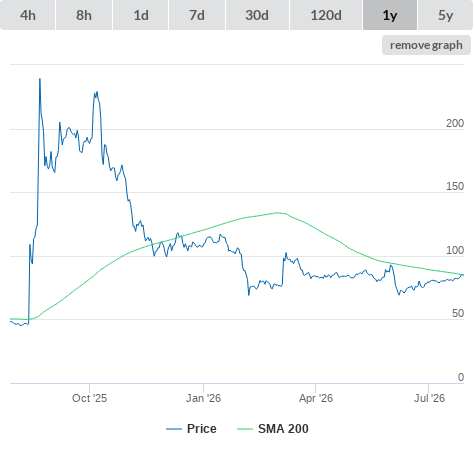View the 5y price range
Screen dimensions: 474x455
pos(446,15)
